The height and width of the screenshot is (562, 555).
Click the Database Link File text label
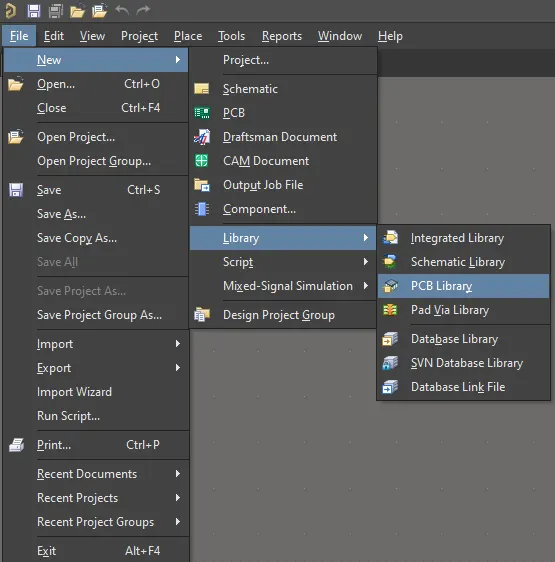458,387
